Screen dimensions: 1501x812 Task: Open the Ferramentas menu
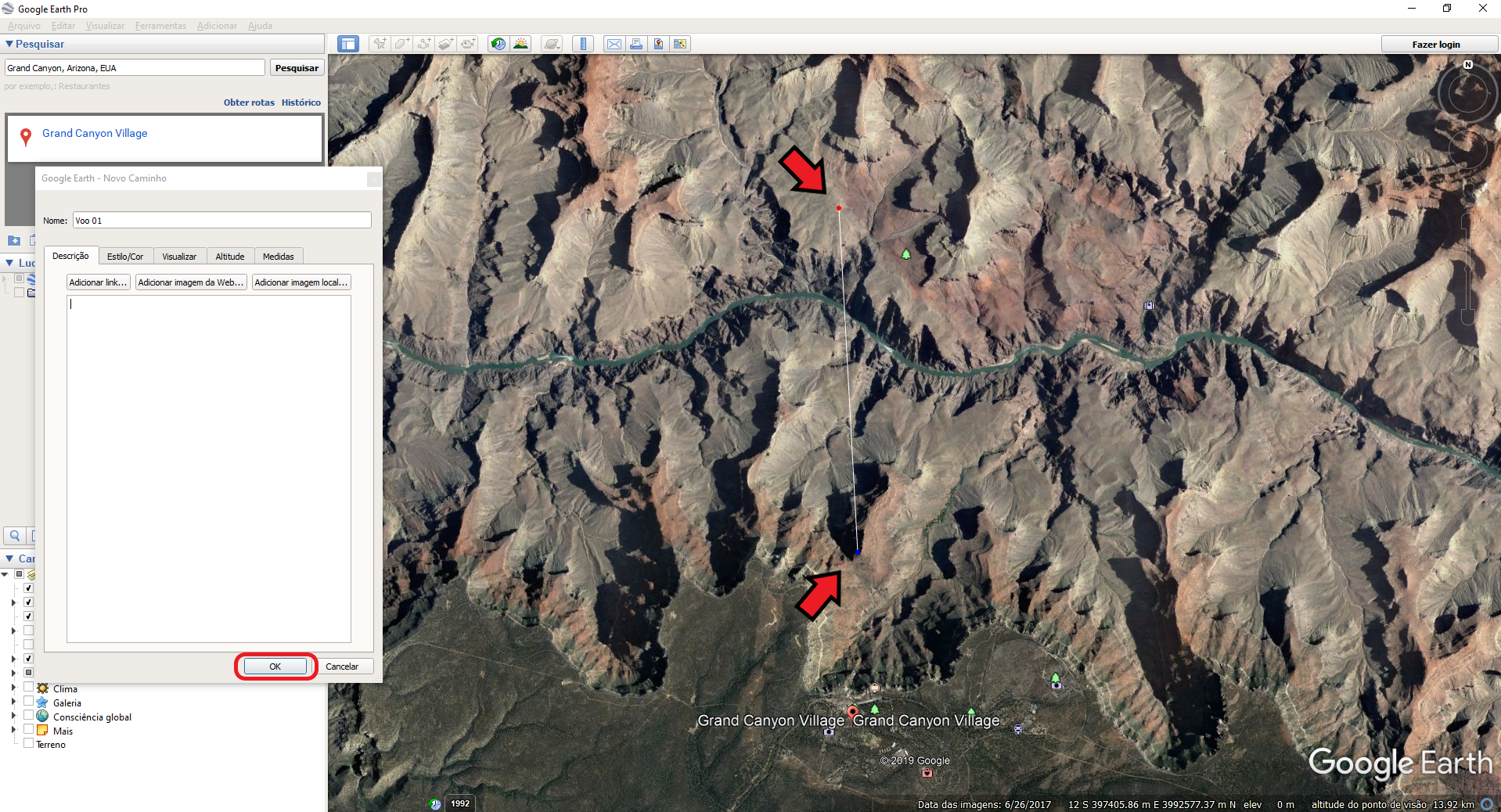click(x=160, y=26)
